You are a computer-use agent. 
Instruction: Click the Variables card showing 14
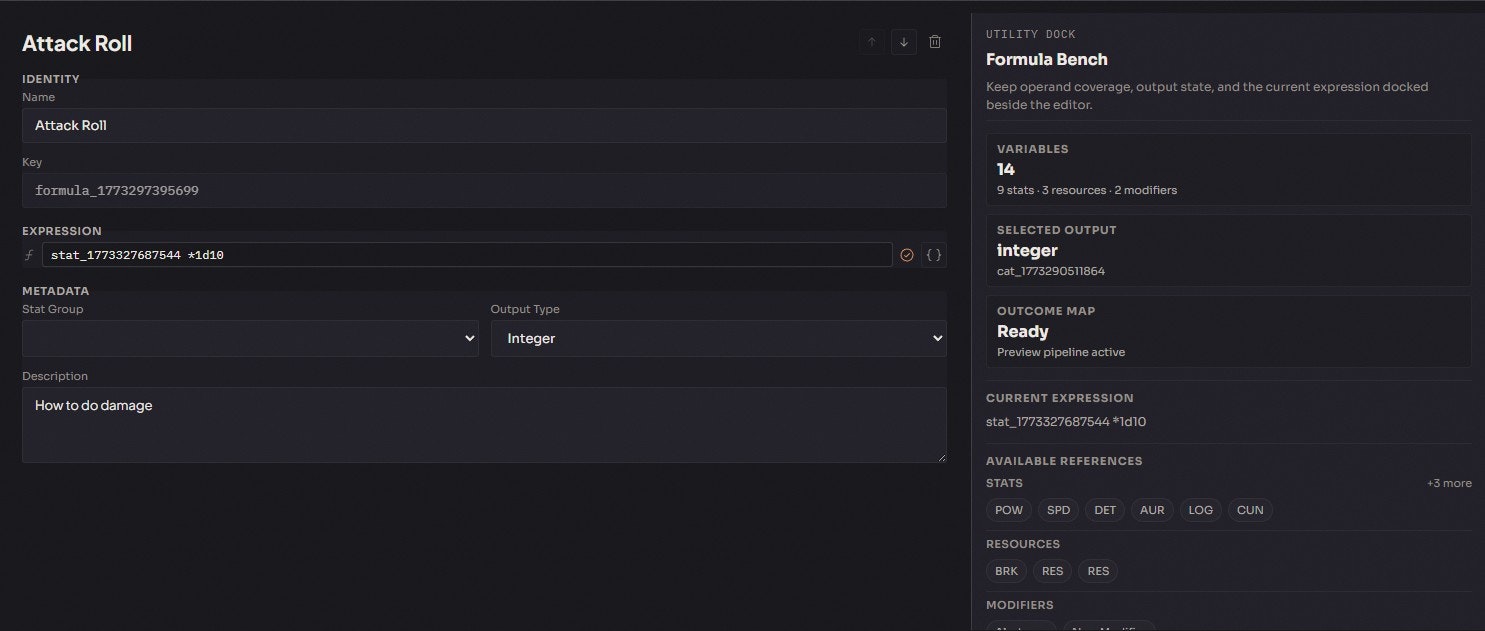point(1229,169)
